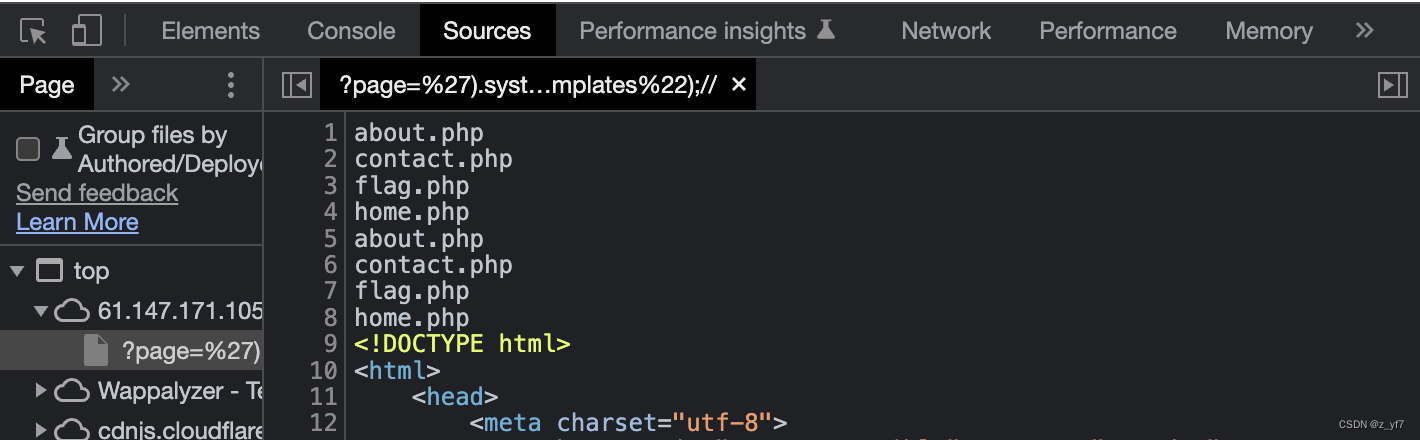Collapse the 61.147.171.105 domain node
The height and width of the screenshot is (440, 1420).
[x=41, y=311]
